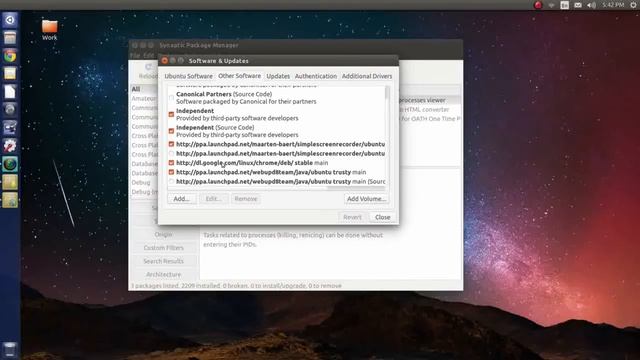Close the Software & Updates window
The image size is (640, 360).
coord(164,60)
